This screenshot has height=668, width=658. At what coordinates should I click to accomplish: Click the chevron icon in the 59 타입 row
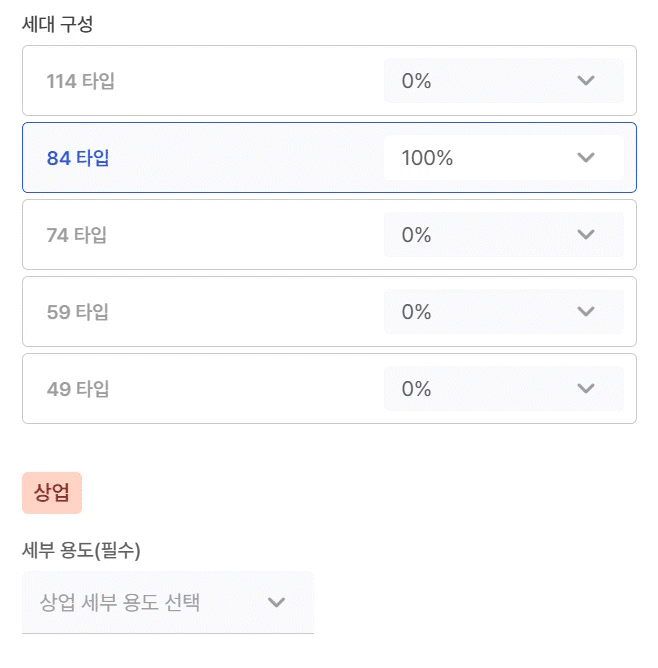click(586, 312)
